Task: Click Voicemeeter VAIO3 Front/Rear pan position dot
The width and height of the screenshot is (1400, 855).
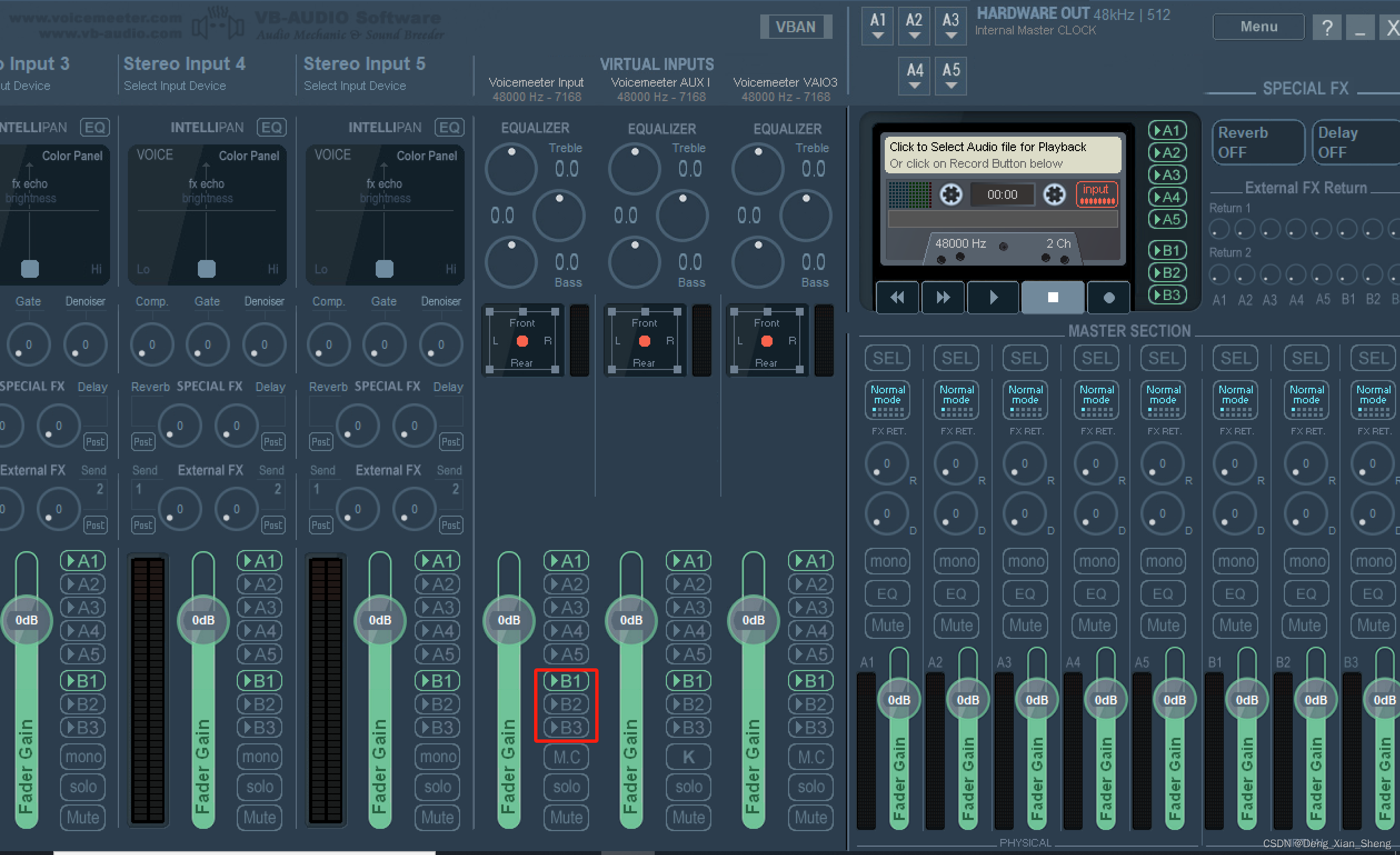Action: (x=766, y=341)
